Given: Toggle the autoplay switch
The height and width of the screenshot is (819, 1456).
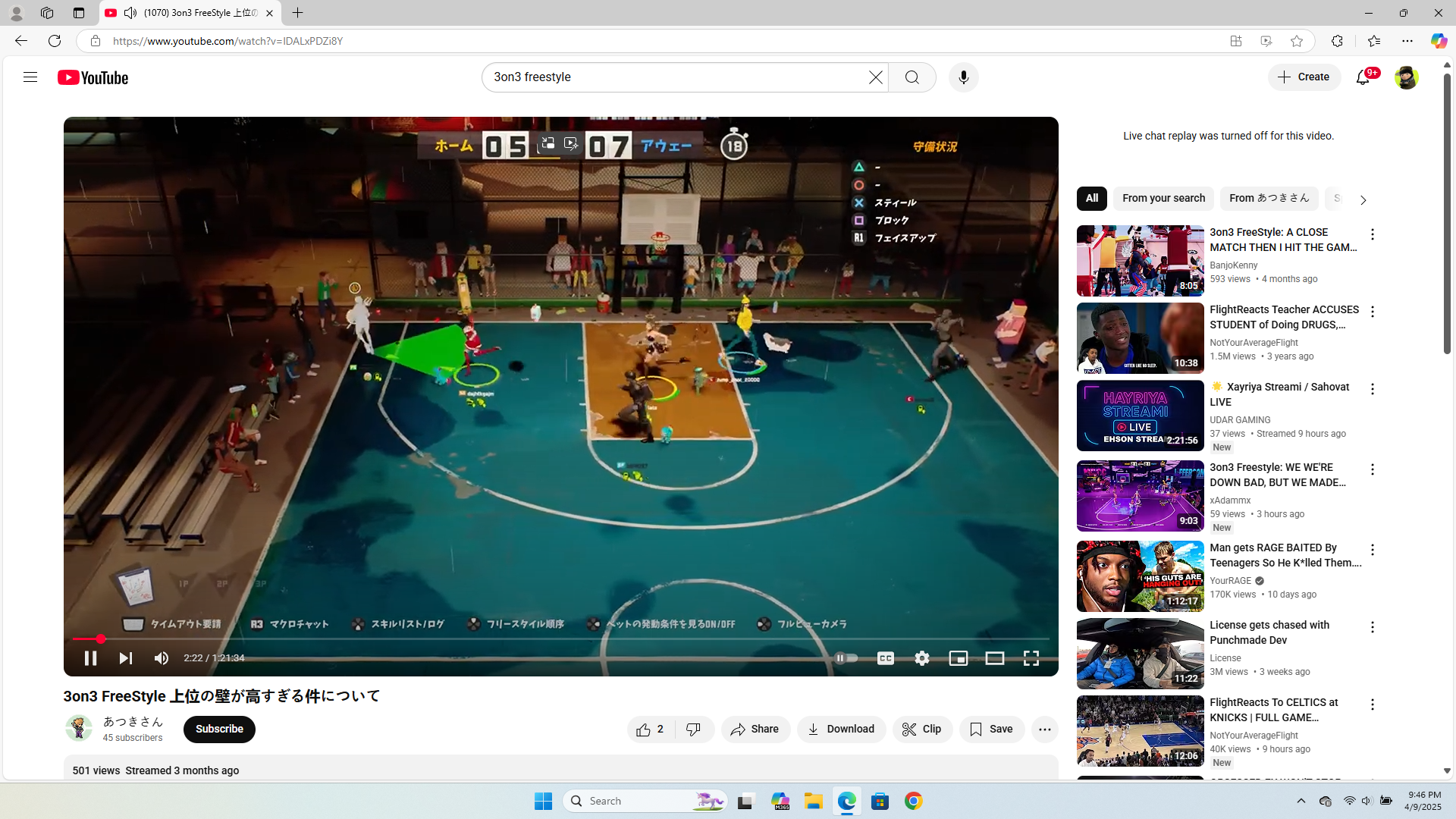Looking at the screenshot, I should pos(846,658).
